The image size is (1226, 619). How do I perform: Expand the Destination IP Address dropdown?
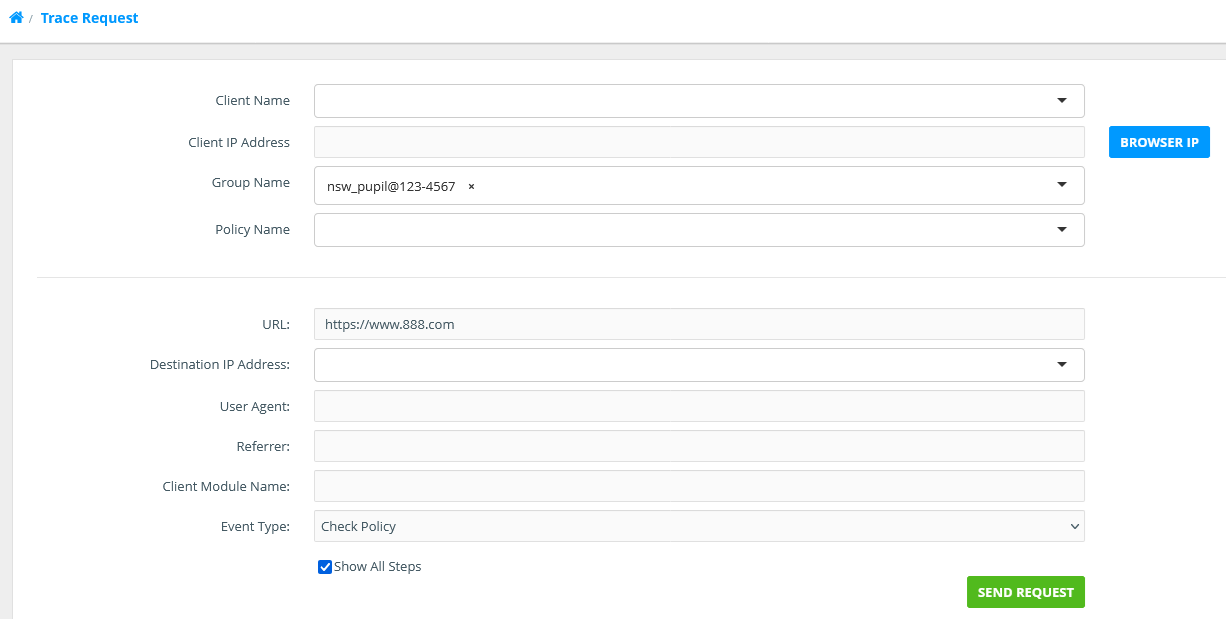pos(1061,365)
